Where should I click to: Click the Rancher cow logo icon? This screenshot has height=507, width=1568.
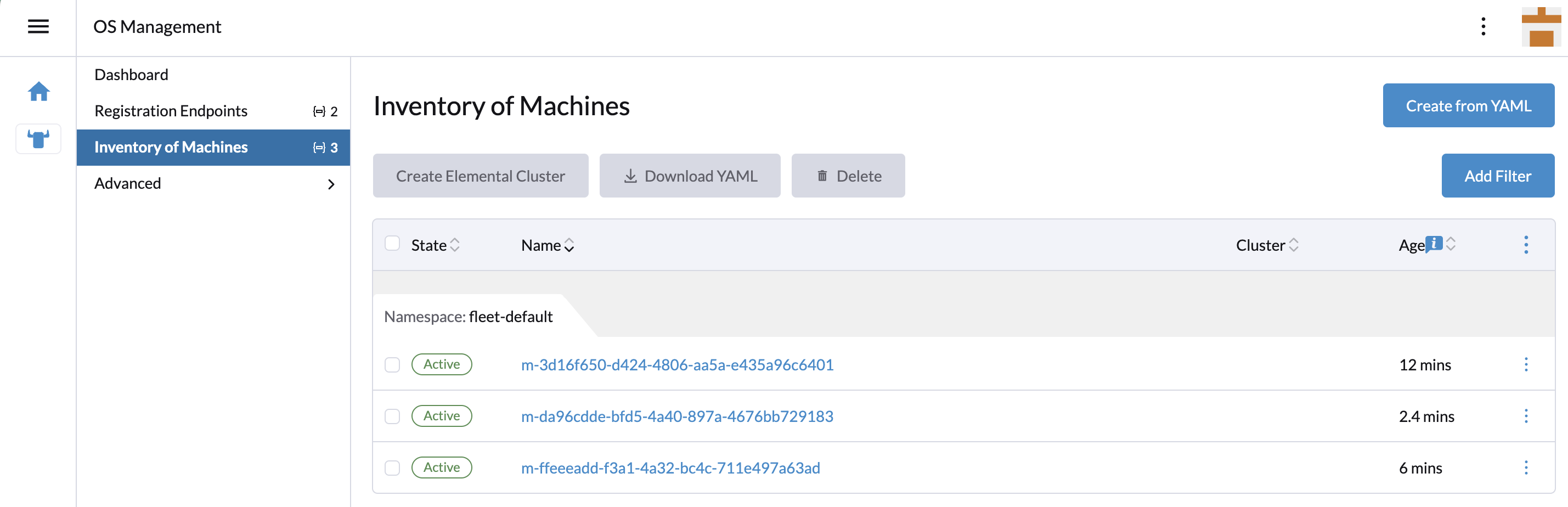(38, 139)
